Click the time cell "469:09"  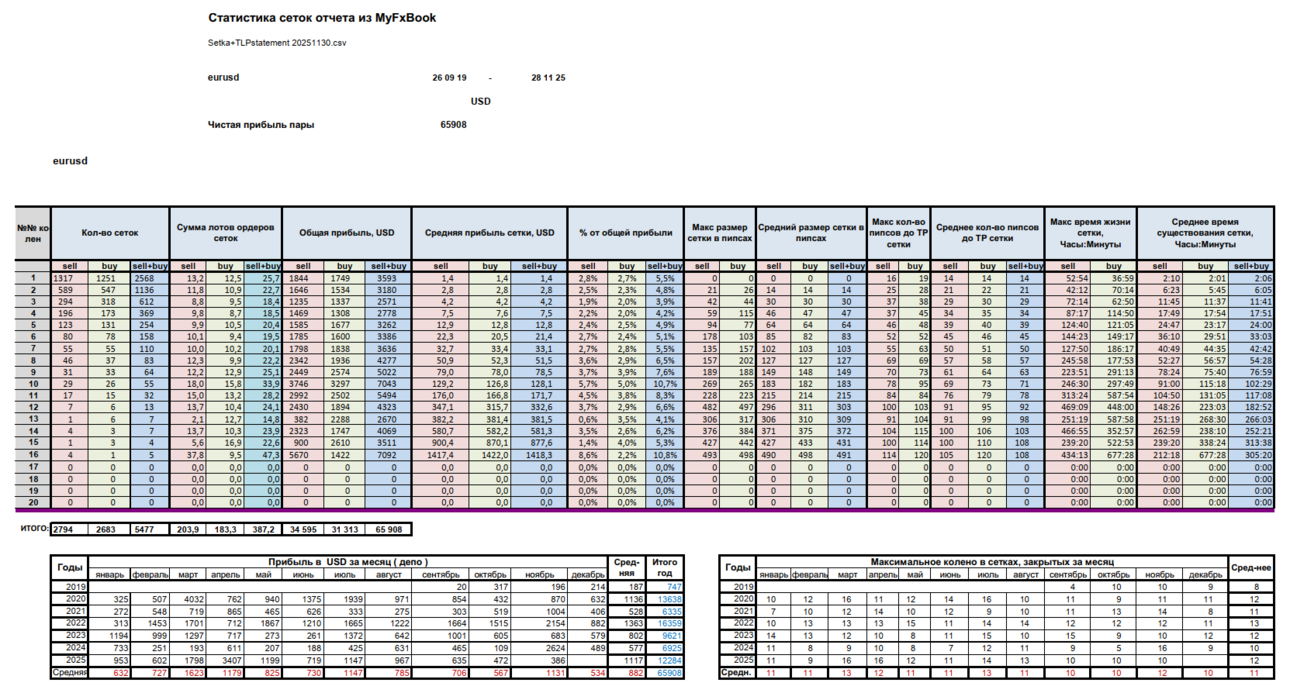click(1068, 407)
